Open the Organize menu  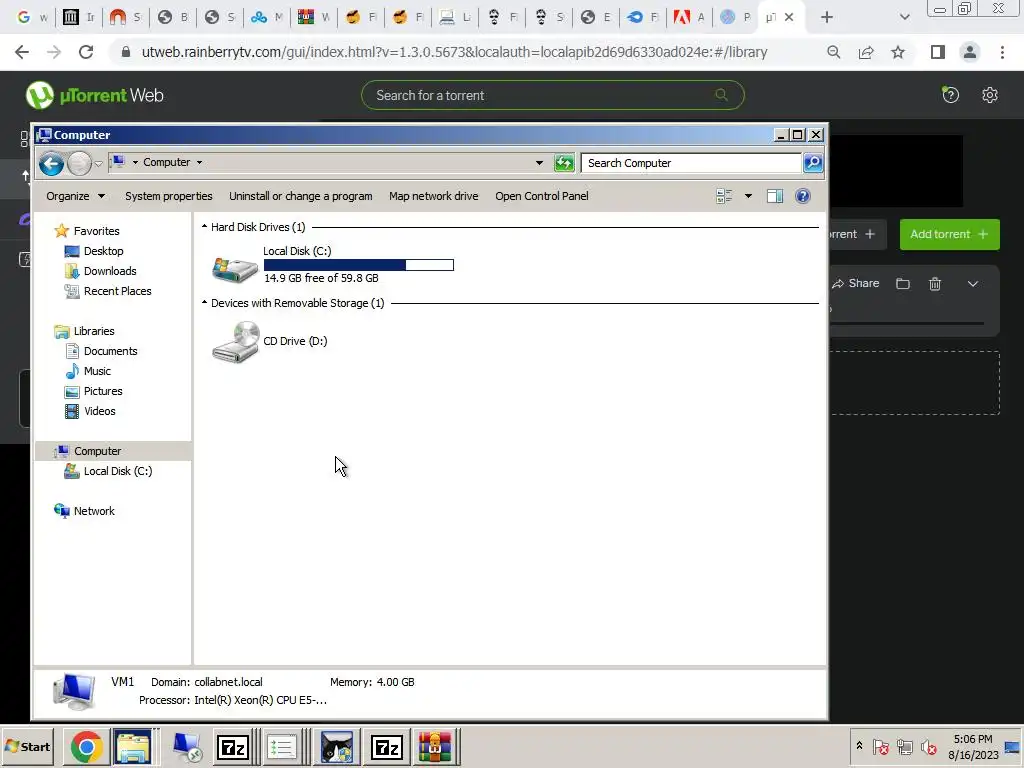tap(75, 196)
